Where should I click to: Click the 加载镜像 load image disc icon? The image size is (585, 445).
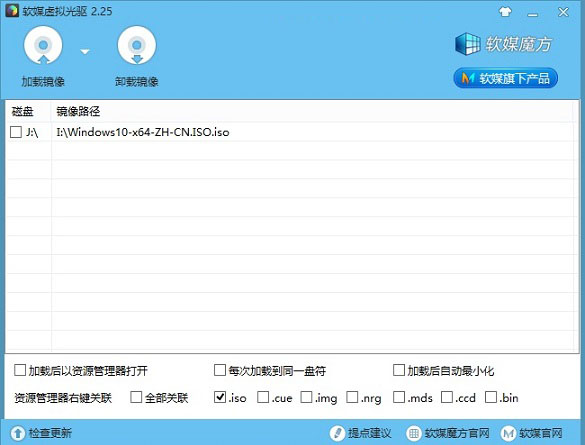(x=43, y=45)
